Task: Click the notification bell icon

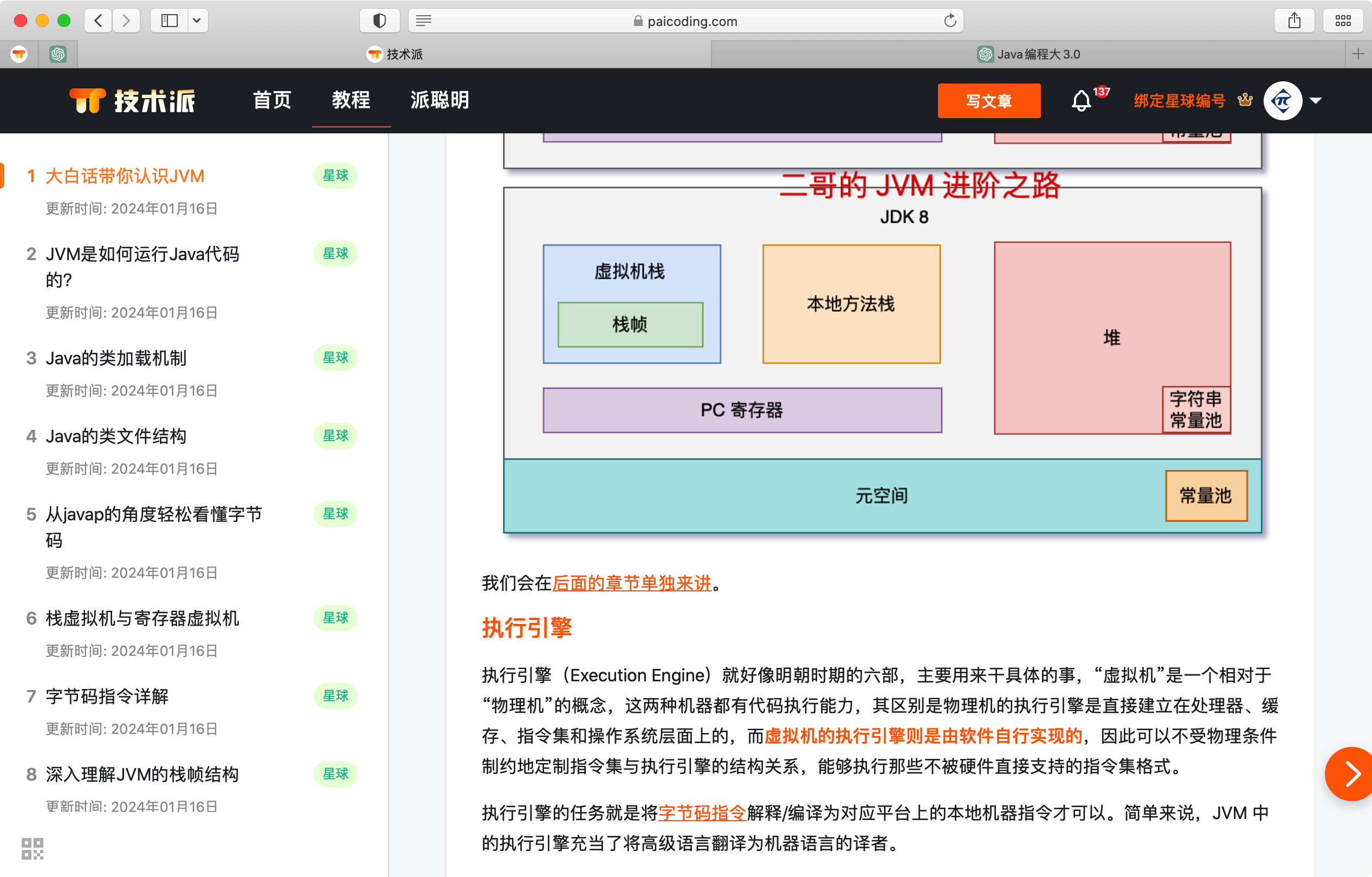Action: point(1081,101)
